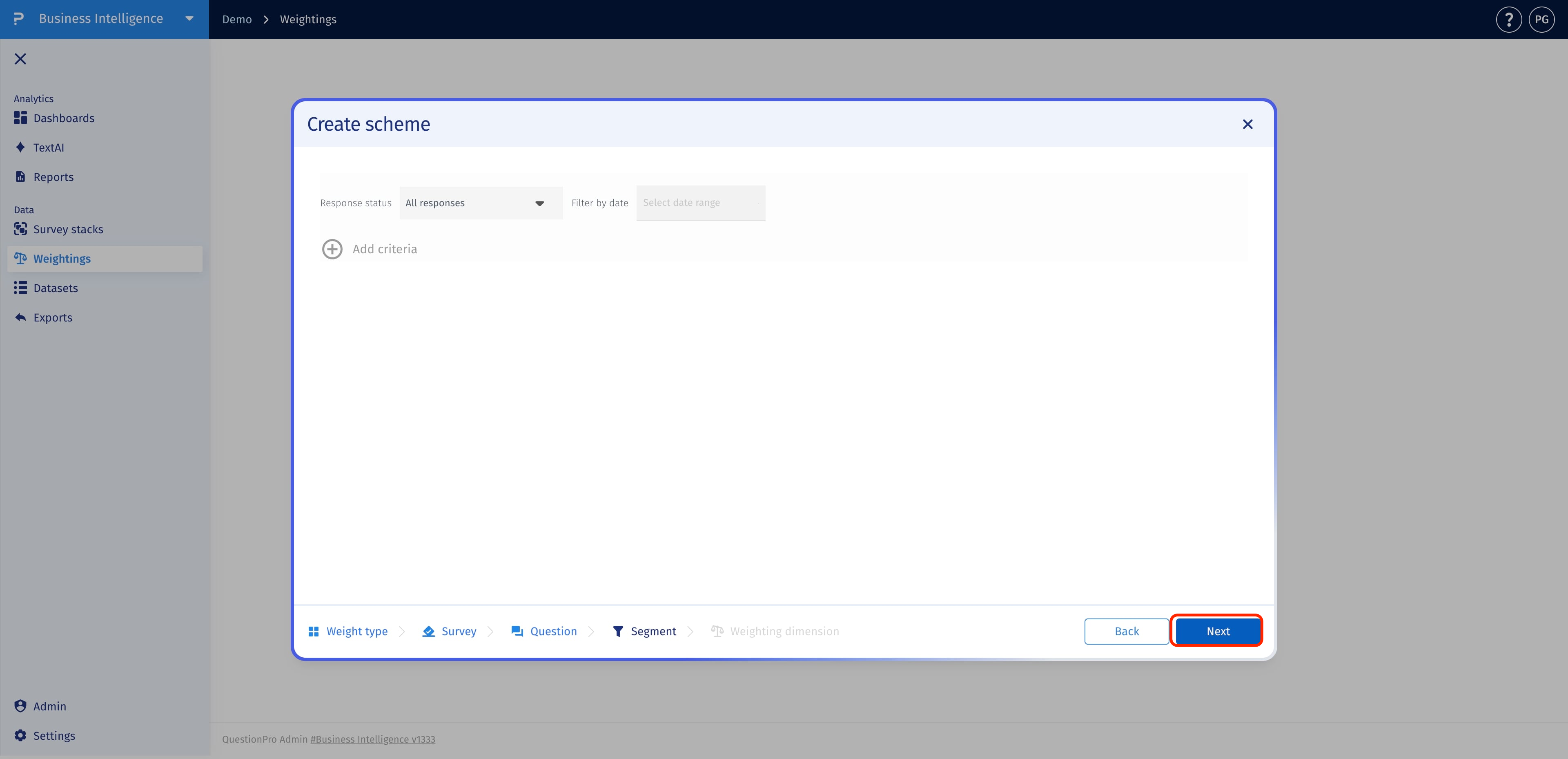Click the Weightings breadcrumb
The width and height of the screenshot is (1568, 759).
tap(308, 20)
